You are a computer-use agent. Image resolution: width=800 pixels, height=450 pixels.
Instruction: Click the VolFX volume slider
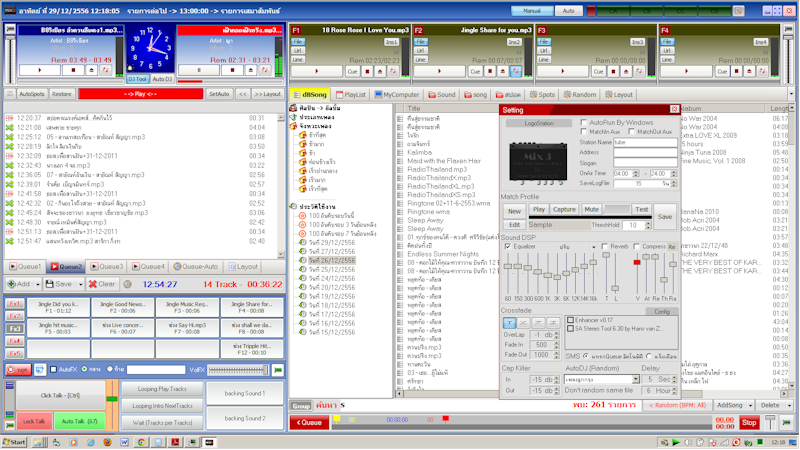[236, 369]
